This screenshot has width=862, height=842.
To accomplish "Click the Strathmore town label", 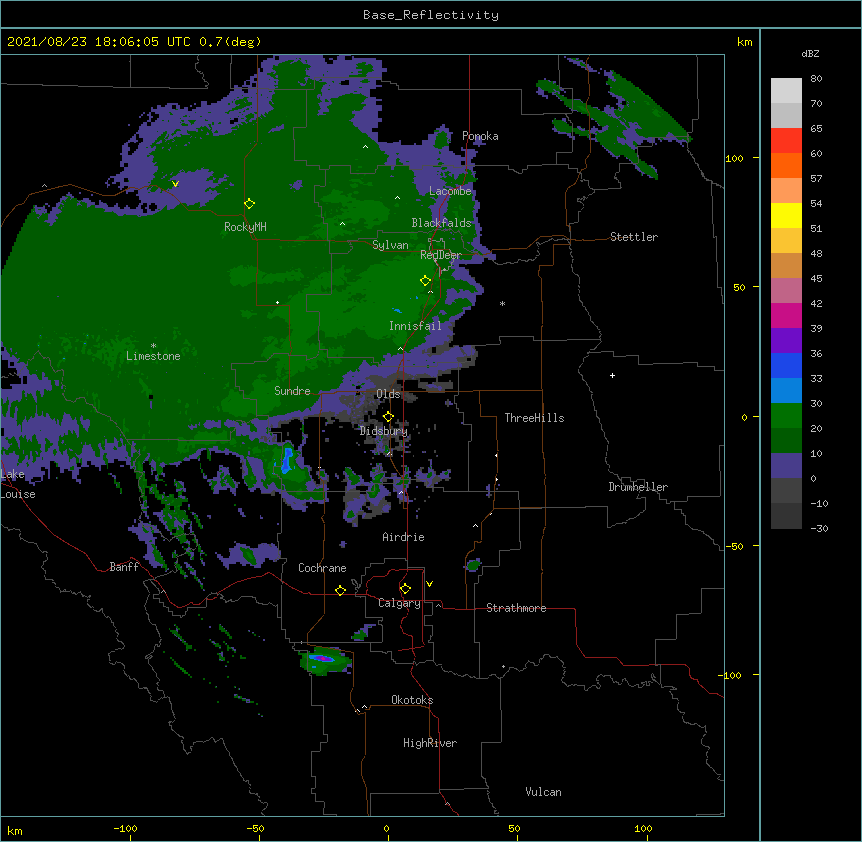I will coord(516,608).
